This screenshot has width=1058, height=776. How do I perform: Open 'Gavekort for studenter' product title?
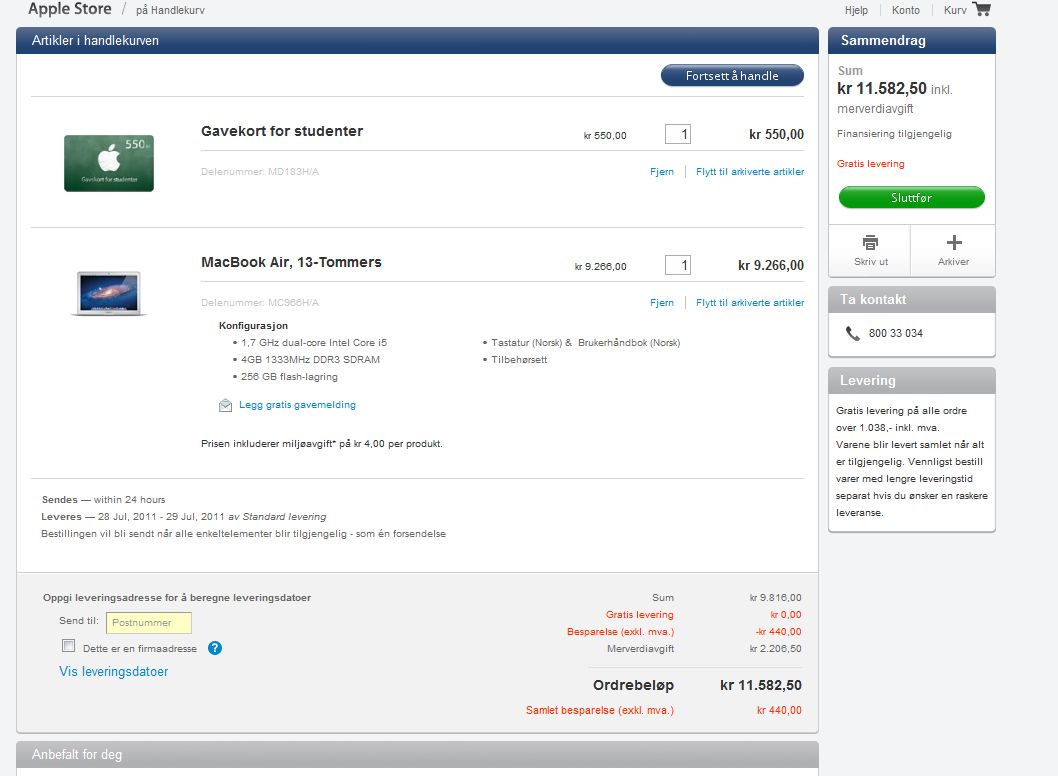(x=282, y=131)
